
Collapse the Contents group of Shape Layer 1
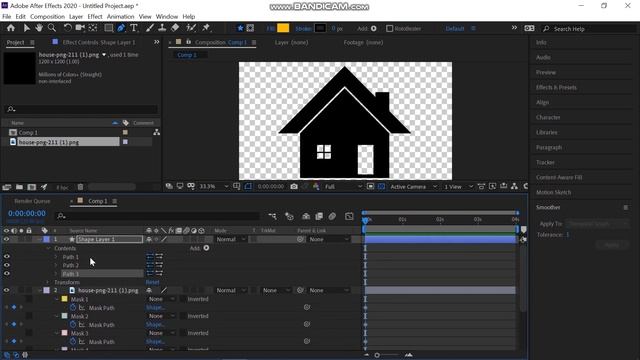[x=49, y=248]
